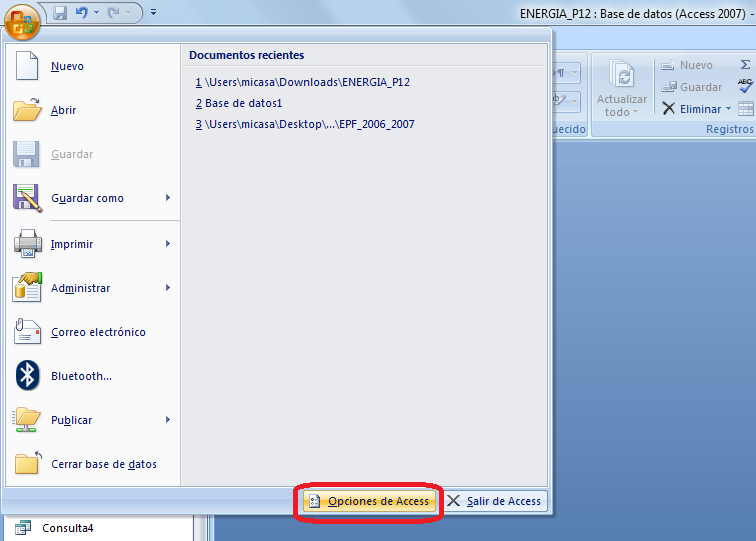This screenshot has height=541, width=756.
Task: Click the Actualizar todo ribbon icon
Action: (622, 73)
